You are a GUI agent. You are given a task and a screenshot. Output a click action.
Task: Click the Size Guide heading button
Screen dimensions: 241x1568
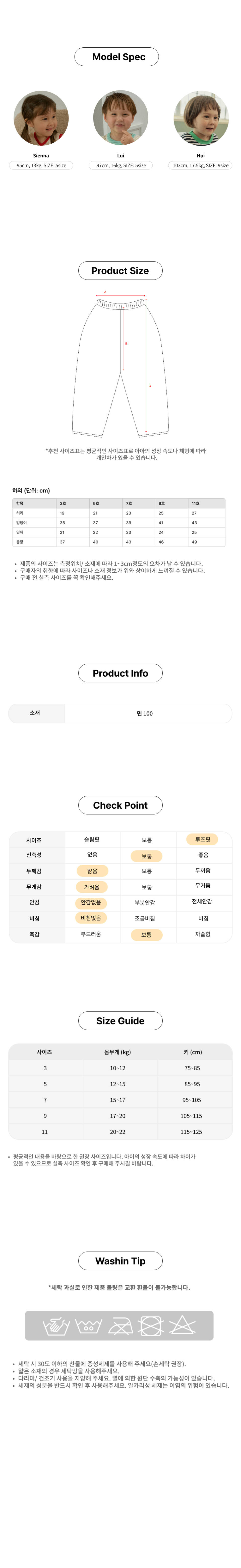click(120, 1021)
